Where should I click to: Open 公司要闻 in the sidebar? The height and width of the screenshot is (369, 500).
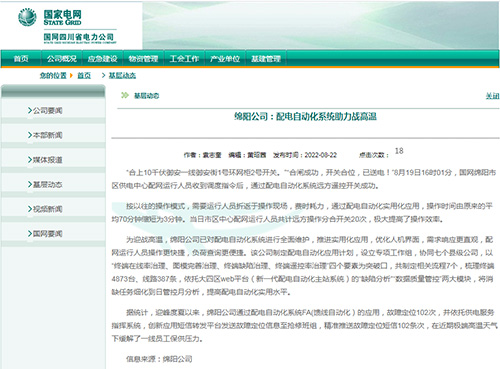click(x=48, y=111)
